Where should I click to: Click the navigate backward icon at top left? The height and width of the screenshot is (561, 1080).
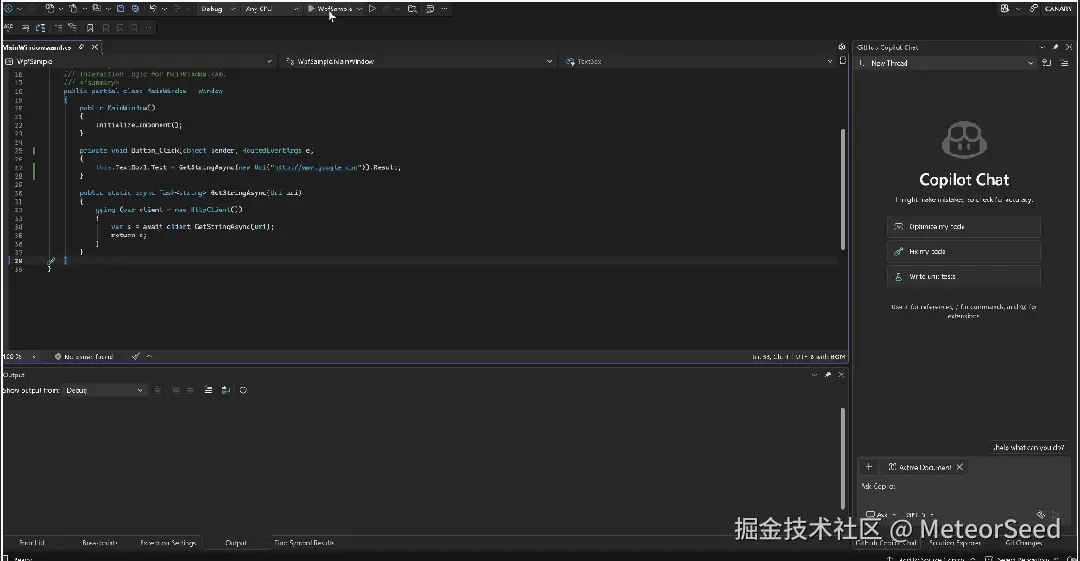8,9
